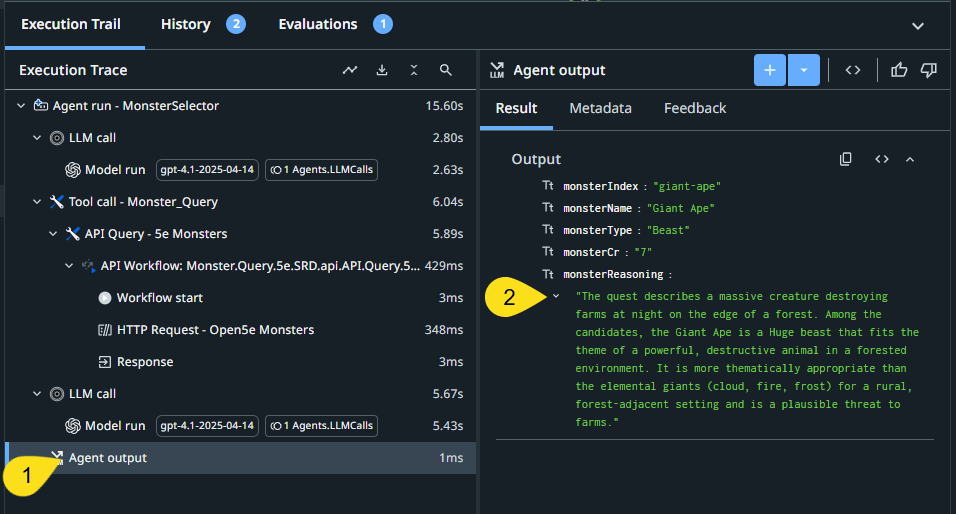Image resolution: width=956 pixels, height=514 pixels.
Task: Click the History count badge 2
Action: tap(236, 24)
